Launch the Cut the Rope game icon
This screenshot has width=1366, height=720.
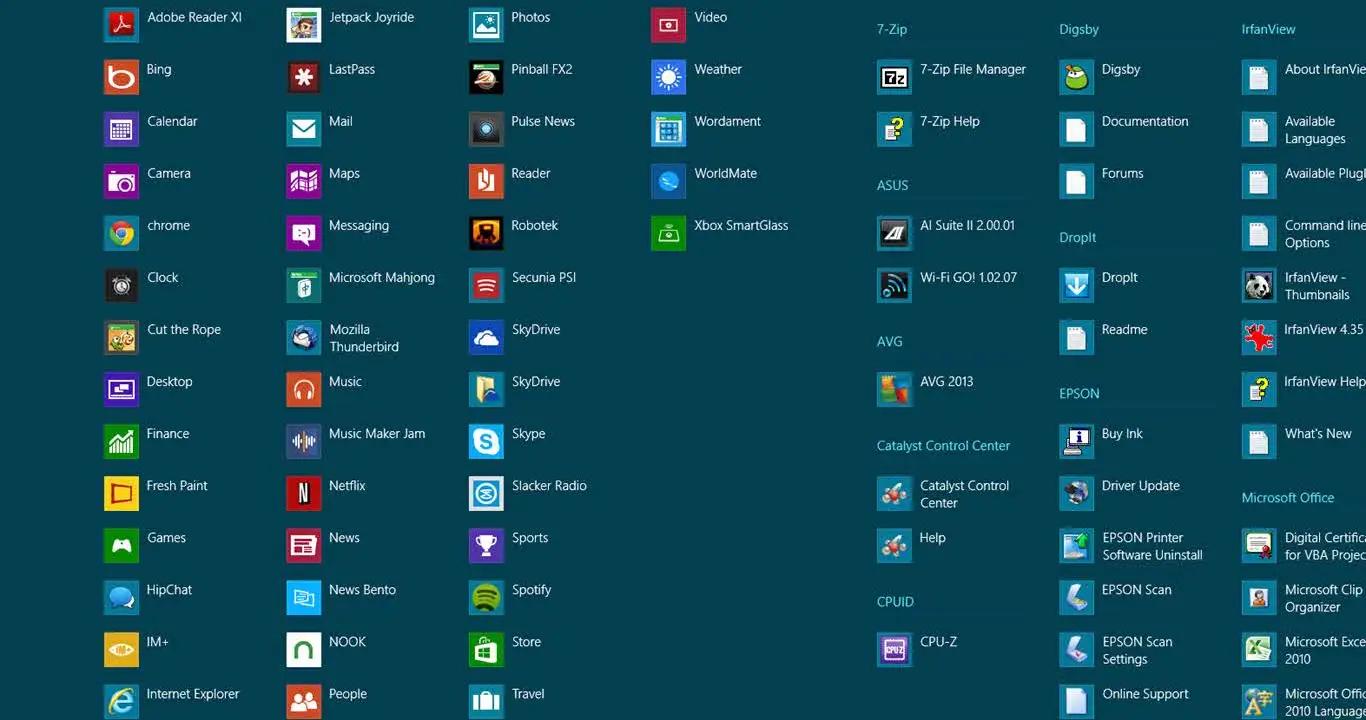[x=121, y=337]
